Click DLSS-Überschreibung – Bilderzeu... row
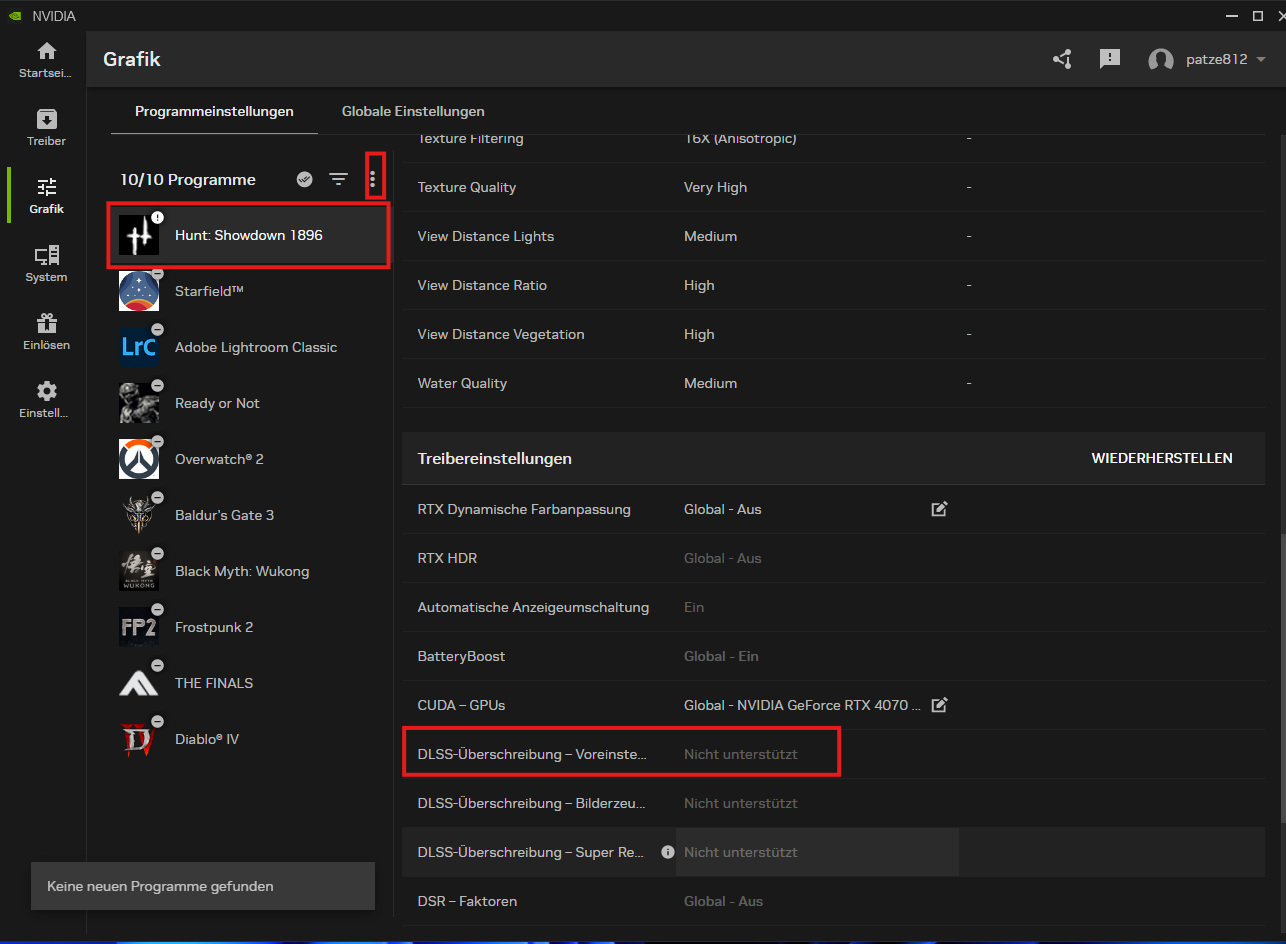 click(x=833, y=803)
